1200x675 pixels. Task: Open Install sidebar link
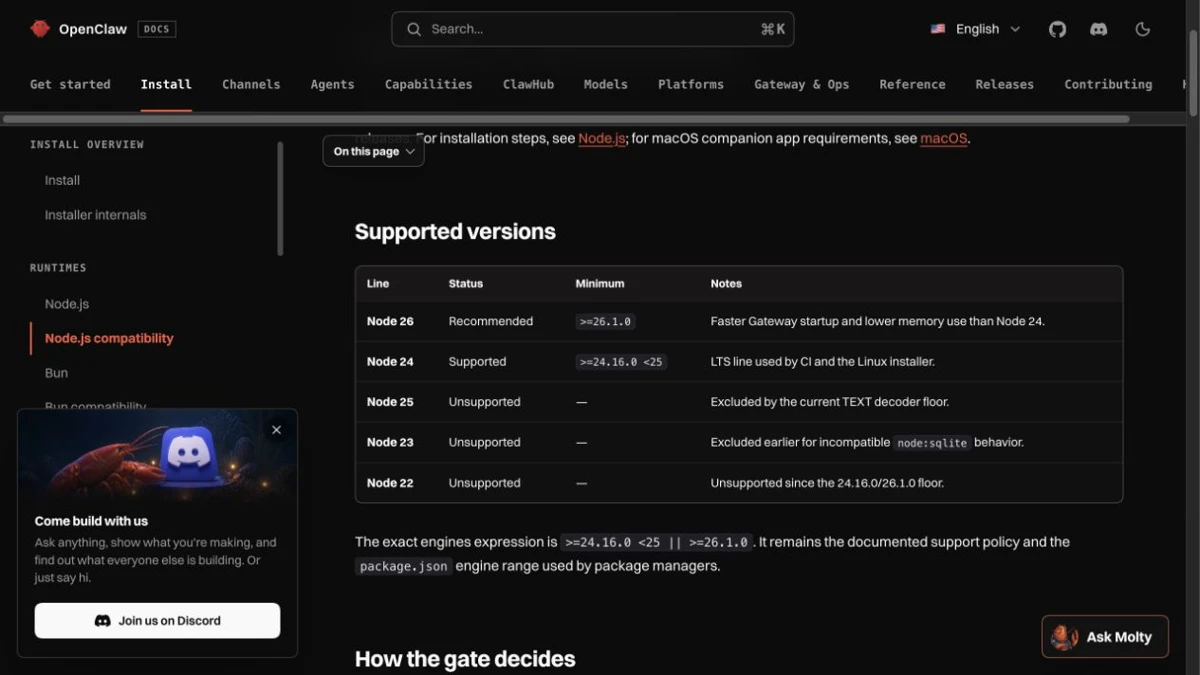(x=62, y=180)
